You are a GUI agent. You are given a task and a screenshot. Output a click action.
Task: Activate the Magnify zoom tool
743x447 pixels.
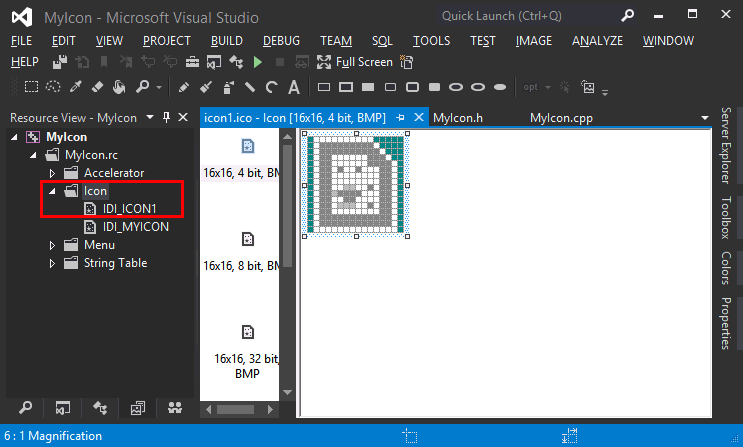[142, 87]
